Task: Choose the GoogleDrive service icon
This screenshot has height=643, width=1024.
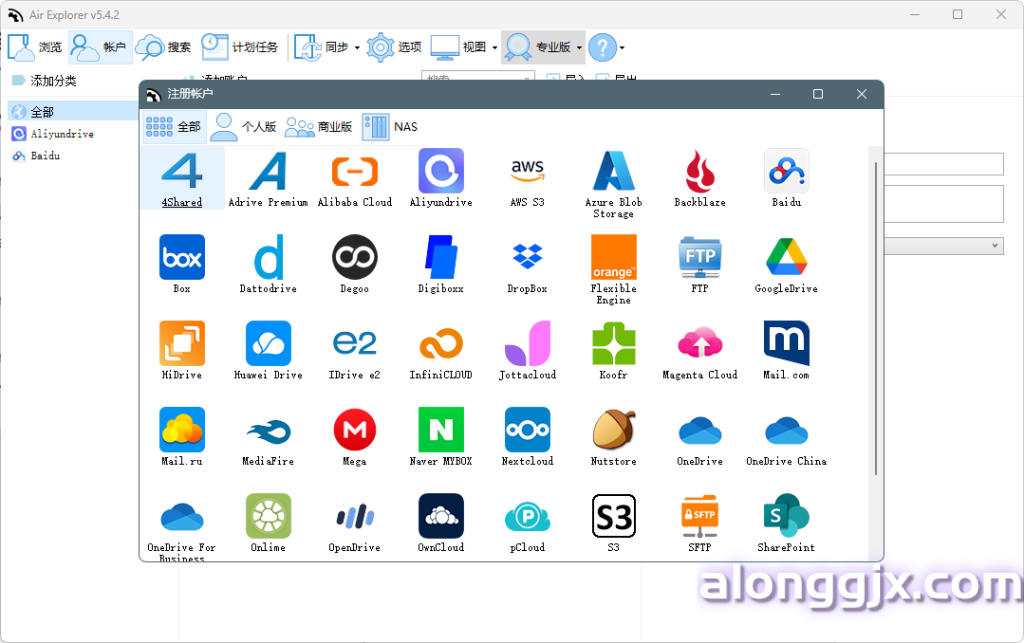Action: (x=786, y=258)
